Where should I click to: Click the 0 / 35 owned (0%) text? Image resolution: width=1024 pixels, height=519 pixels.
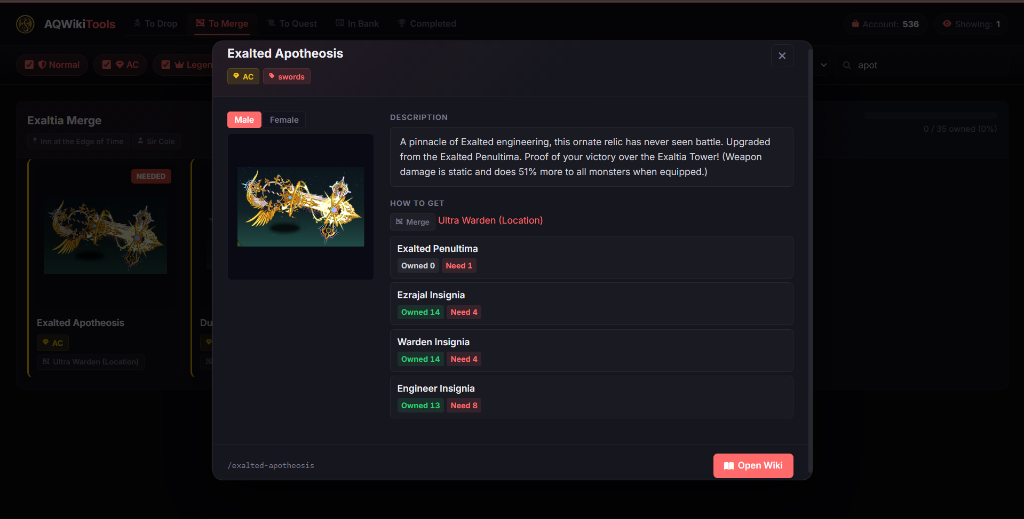960,129
